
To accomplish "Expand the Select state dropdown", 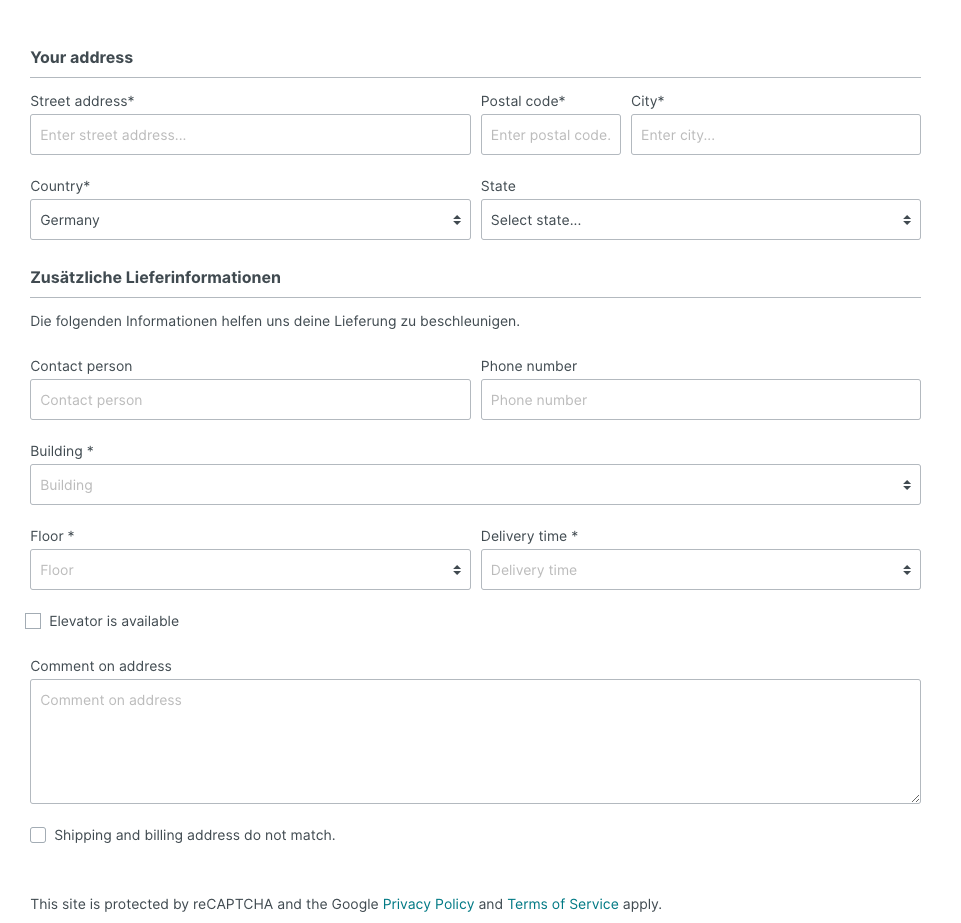I will pos(701,219).
